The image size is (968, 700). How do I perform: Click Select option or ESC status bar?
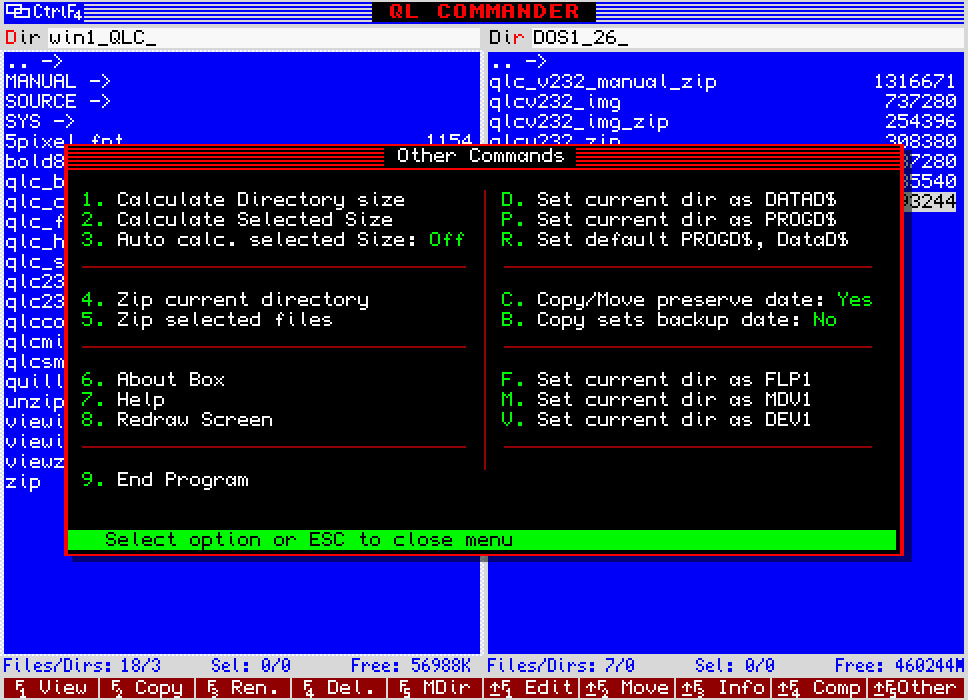point(482,540)
